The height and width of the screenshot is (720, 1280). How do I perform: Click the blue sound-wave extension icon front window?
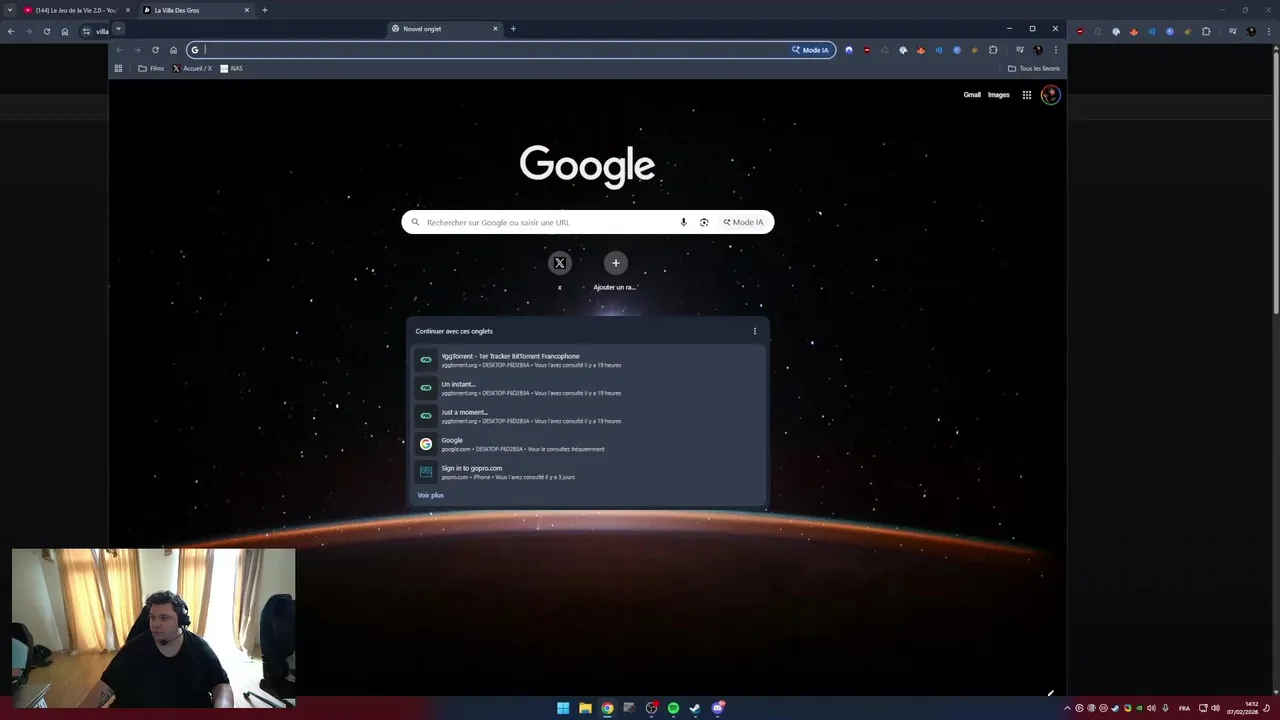(938, 50)
